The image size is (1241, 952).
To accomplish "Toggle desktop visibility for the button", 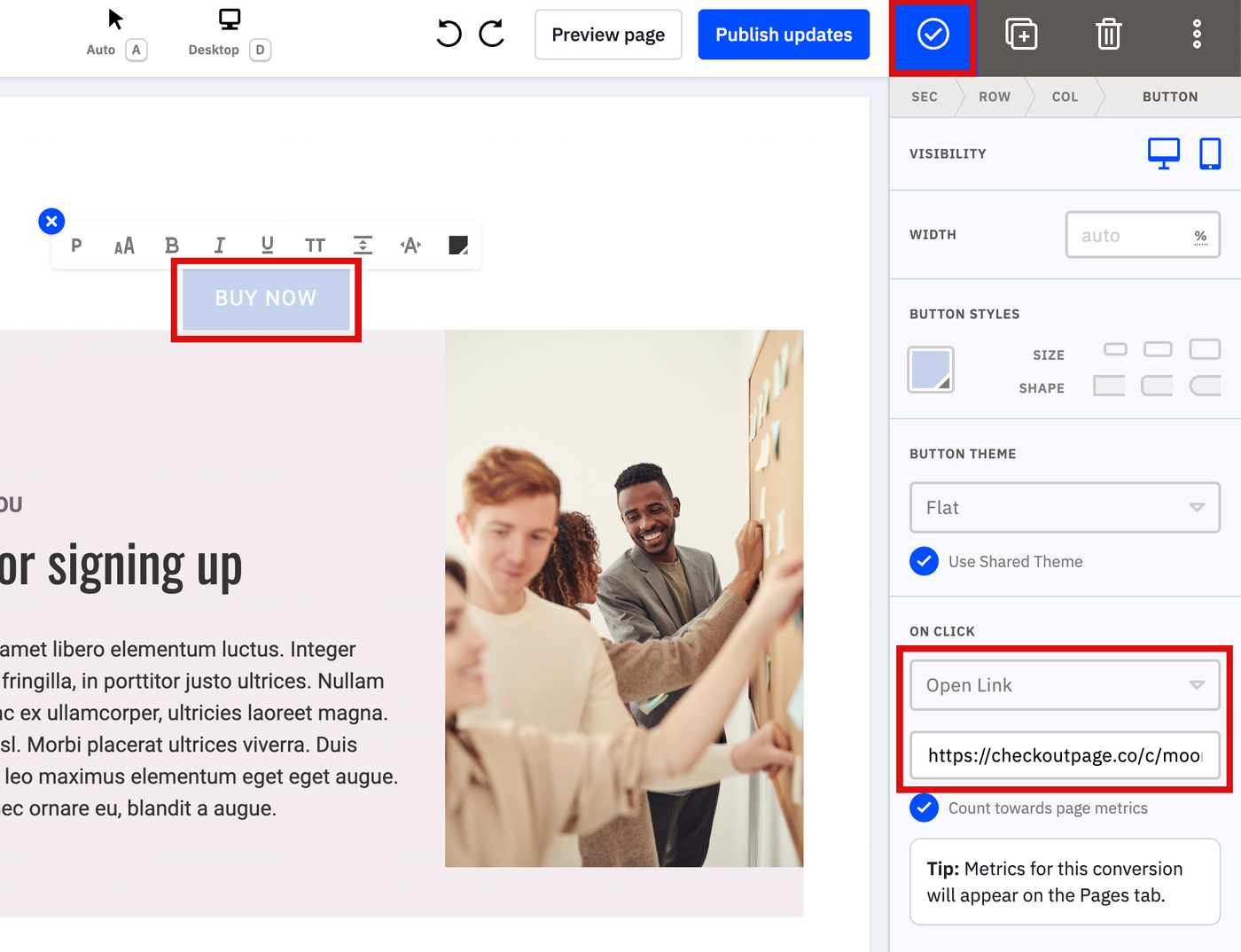I will [x=1164, y=153].
